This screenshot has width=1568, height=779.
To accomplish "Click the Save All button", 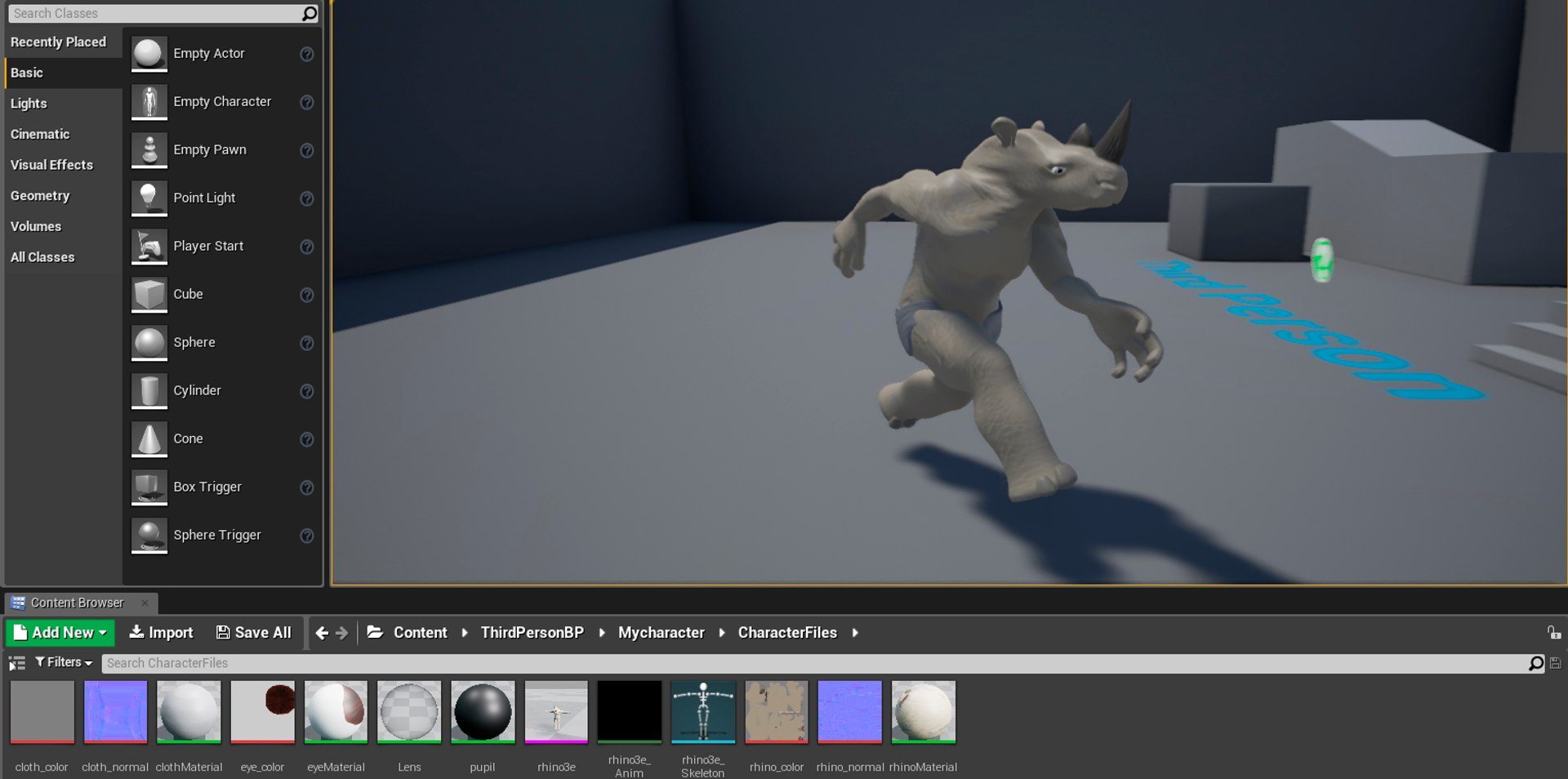I will coord(253,633).
